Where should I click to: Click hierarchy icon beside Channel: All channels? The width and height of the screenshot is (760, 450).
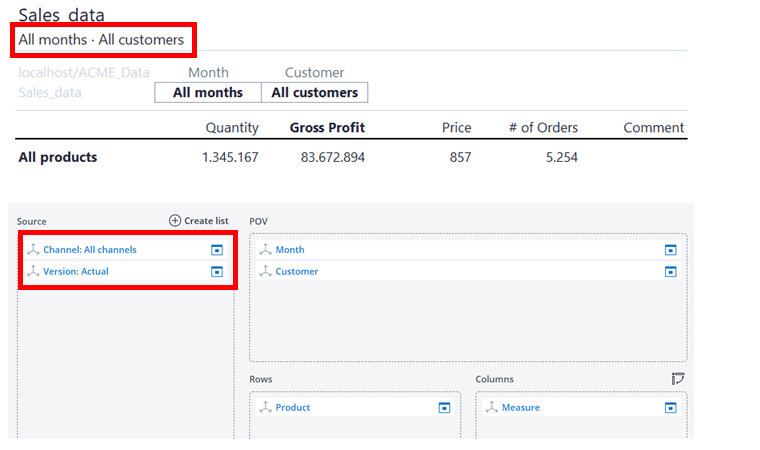[33, 250]
